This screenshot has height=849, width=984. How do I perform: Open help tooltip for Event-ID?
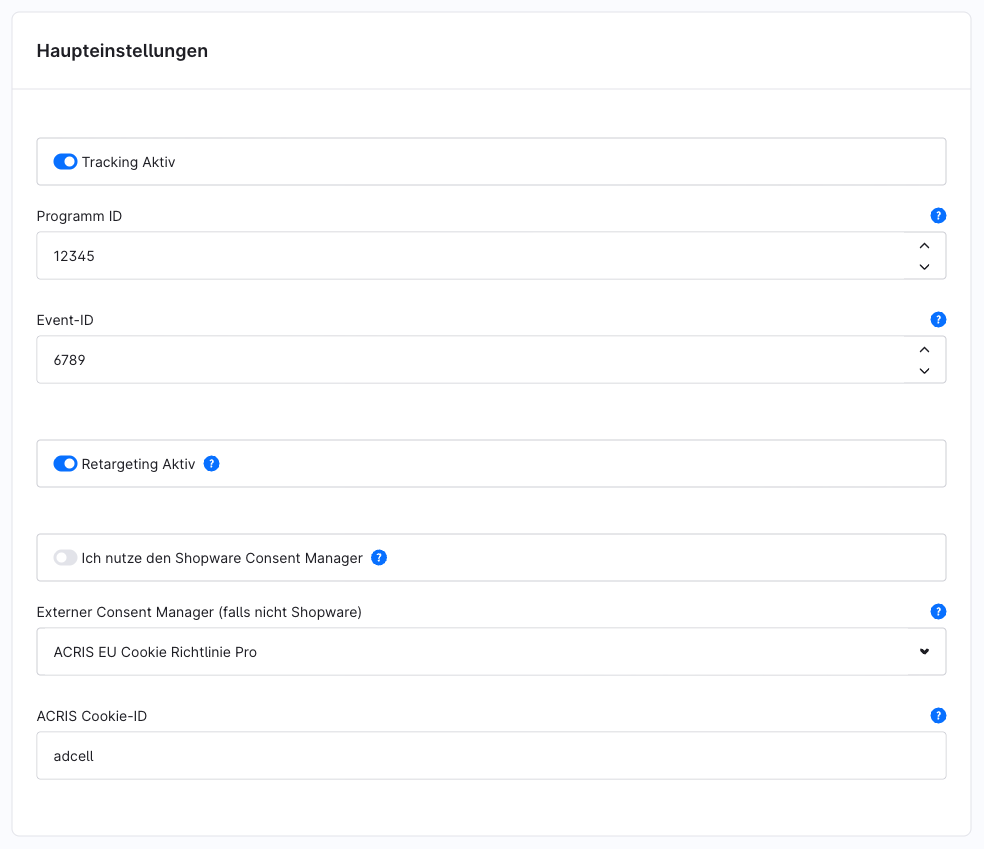pyautogui.click(x=938, y=320)
